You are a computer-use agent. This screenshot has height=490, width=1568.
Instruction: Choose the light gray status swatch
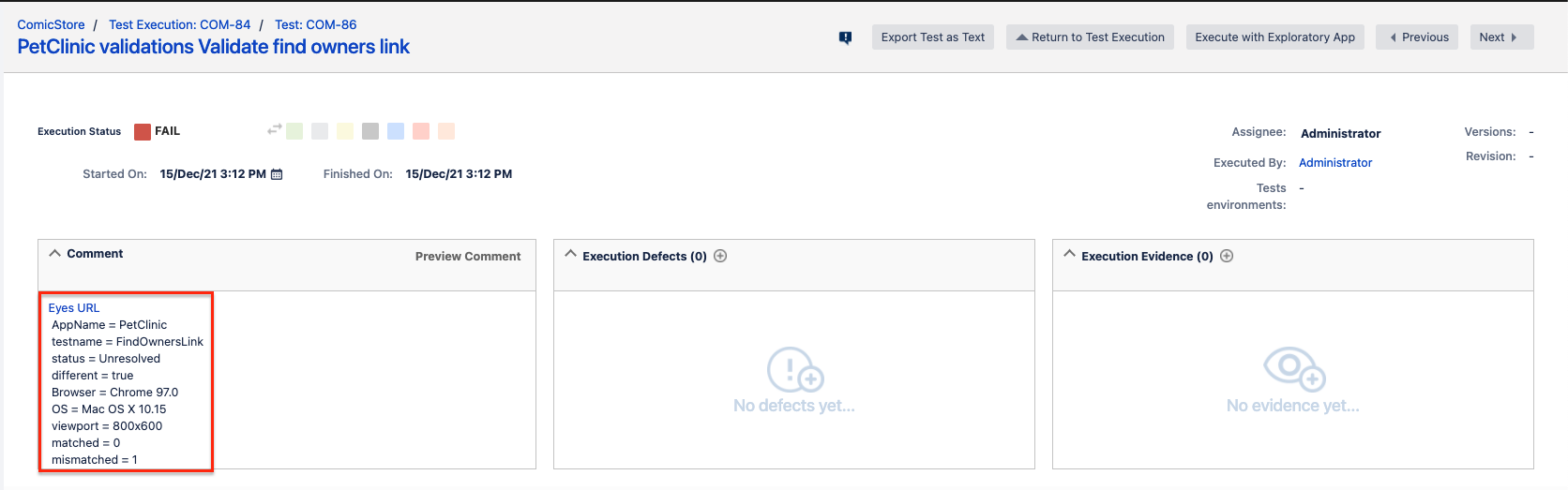[x=320, y=131]
